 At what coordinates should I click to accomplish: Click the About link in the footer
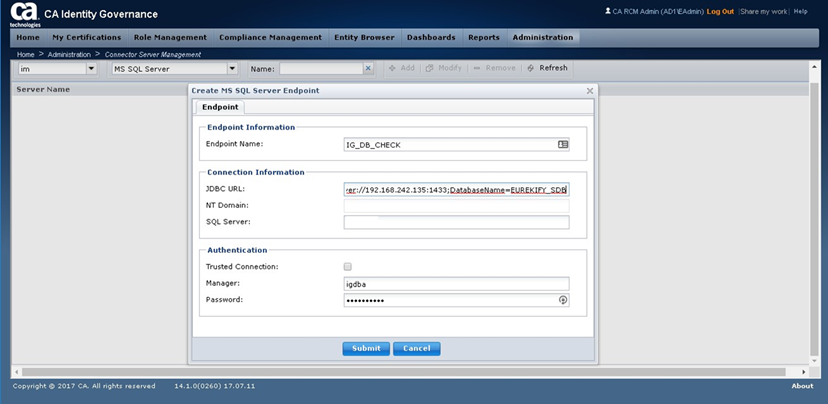[802, 386]
